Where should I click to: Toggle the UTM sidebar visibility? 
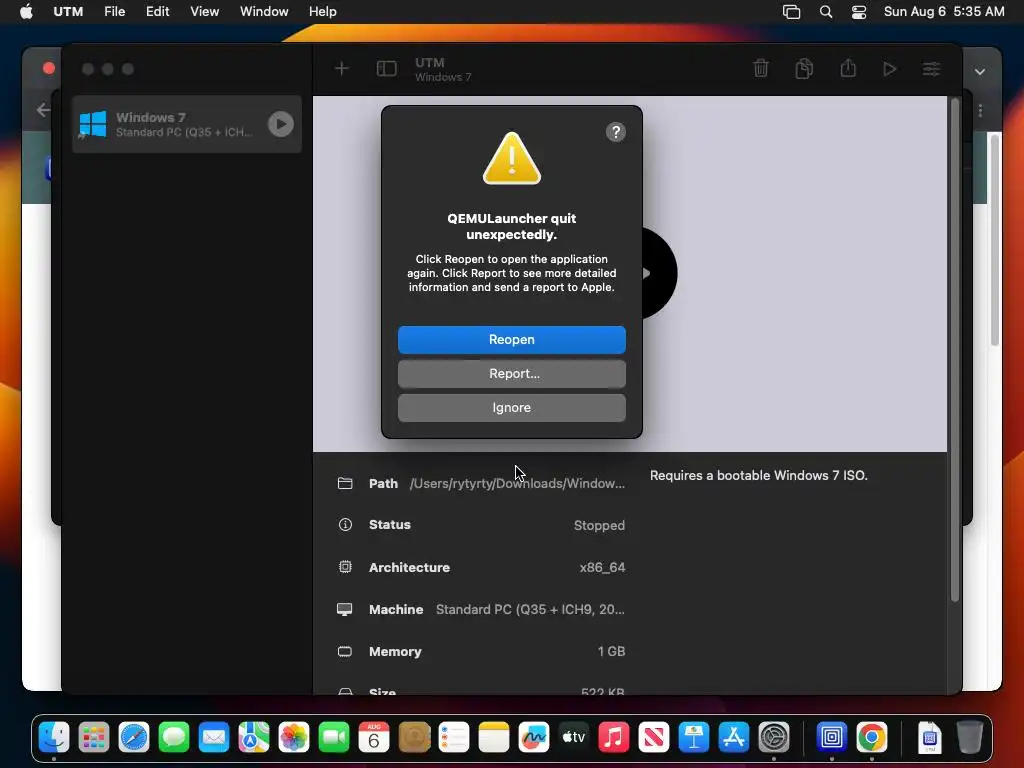(x=387, y=69)
